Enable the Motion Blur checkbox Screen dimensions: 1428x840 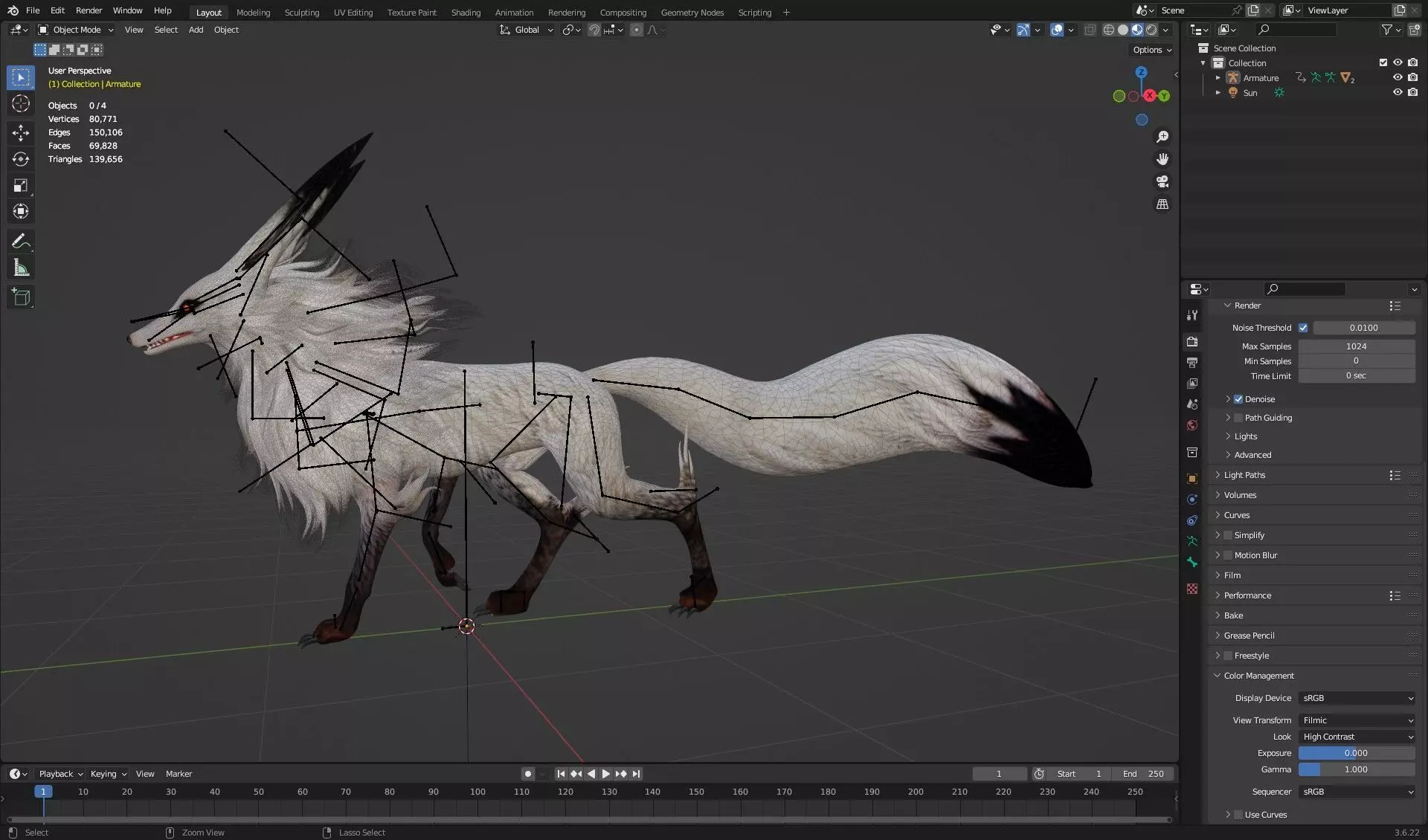[1228, 555]
